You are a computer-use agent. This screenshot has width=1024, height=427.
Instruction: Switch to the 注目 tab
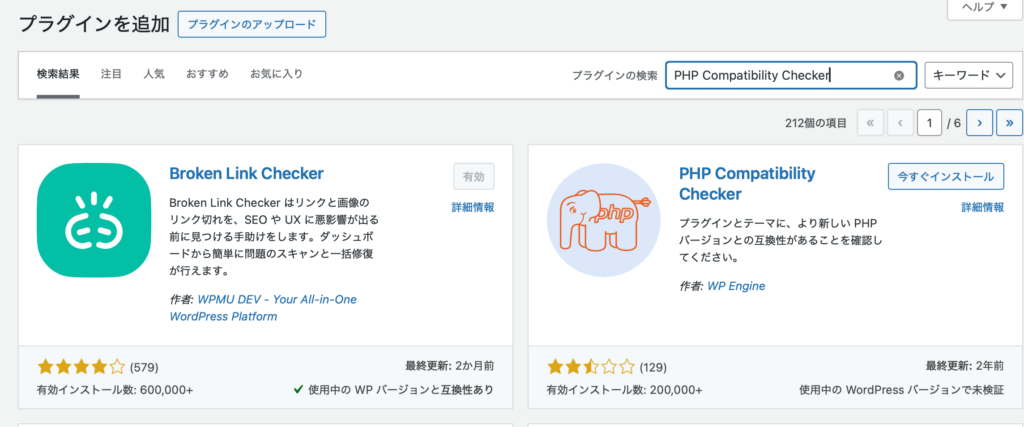pyautogui.click(x=111, y=74)
